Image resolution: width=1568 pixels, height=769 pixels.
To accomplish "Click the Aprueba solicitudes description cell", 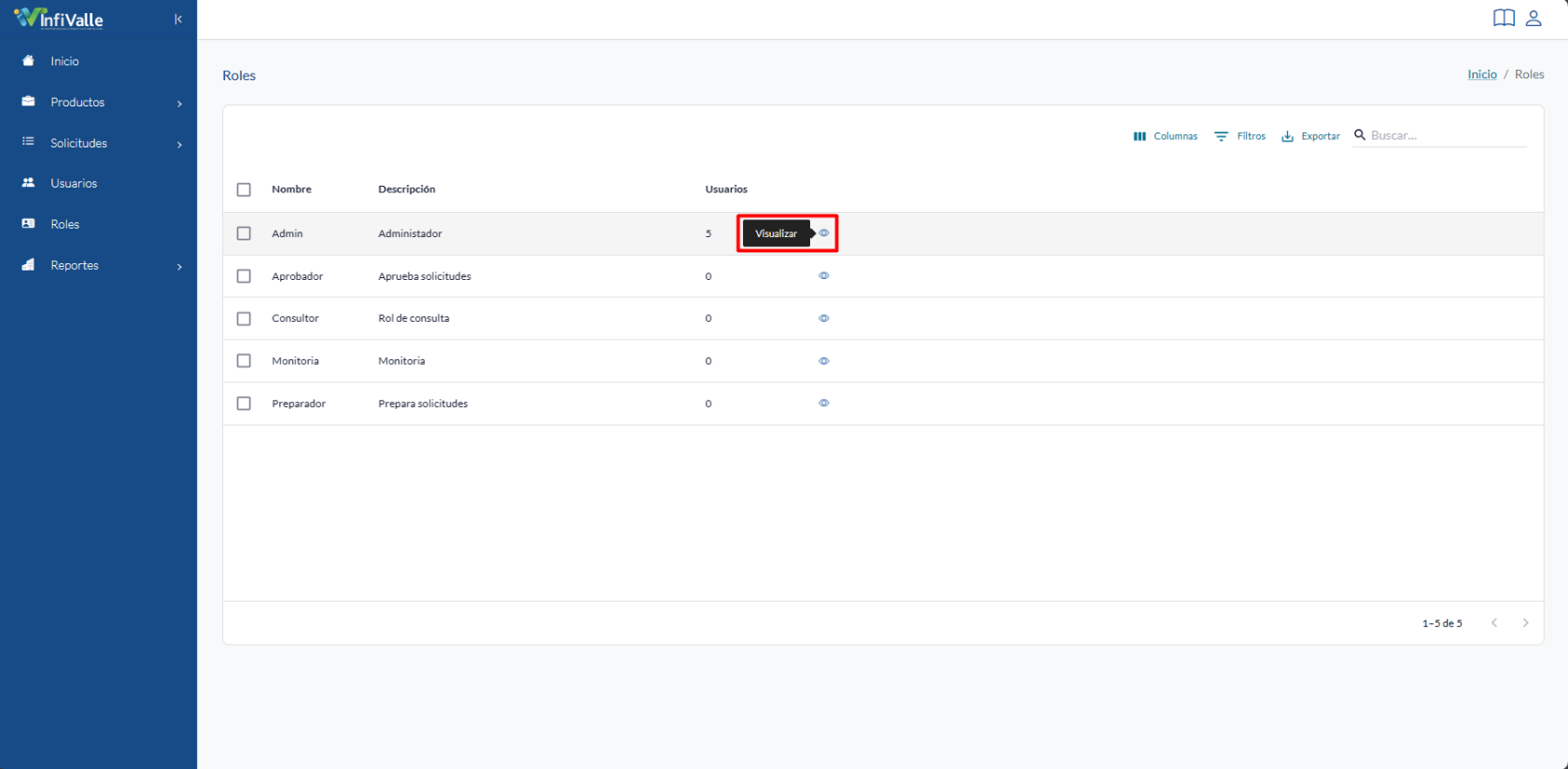I will (425, 276).
